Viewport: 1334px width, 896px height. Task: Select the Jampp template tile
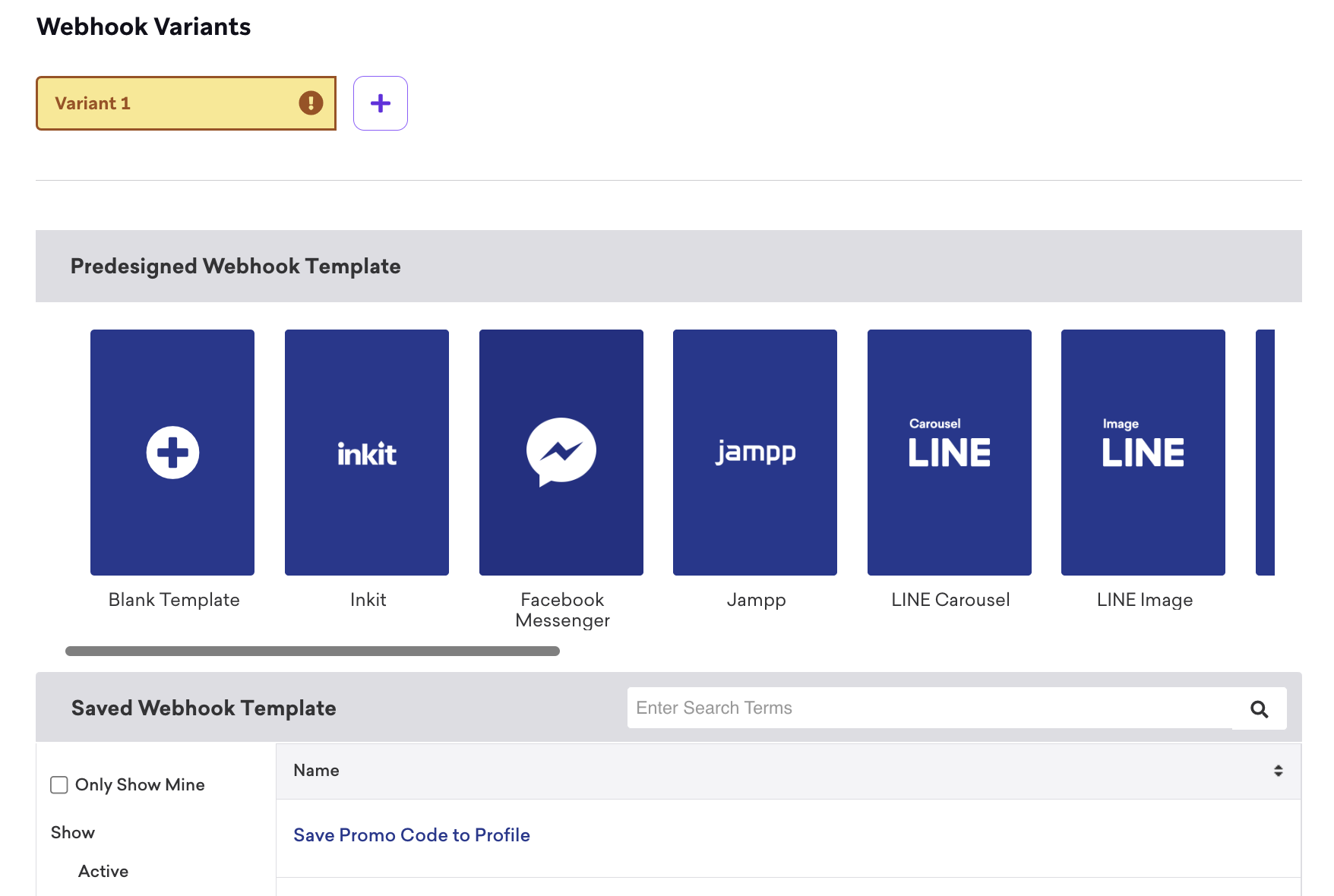point(755,453)
